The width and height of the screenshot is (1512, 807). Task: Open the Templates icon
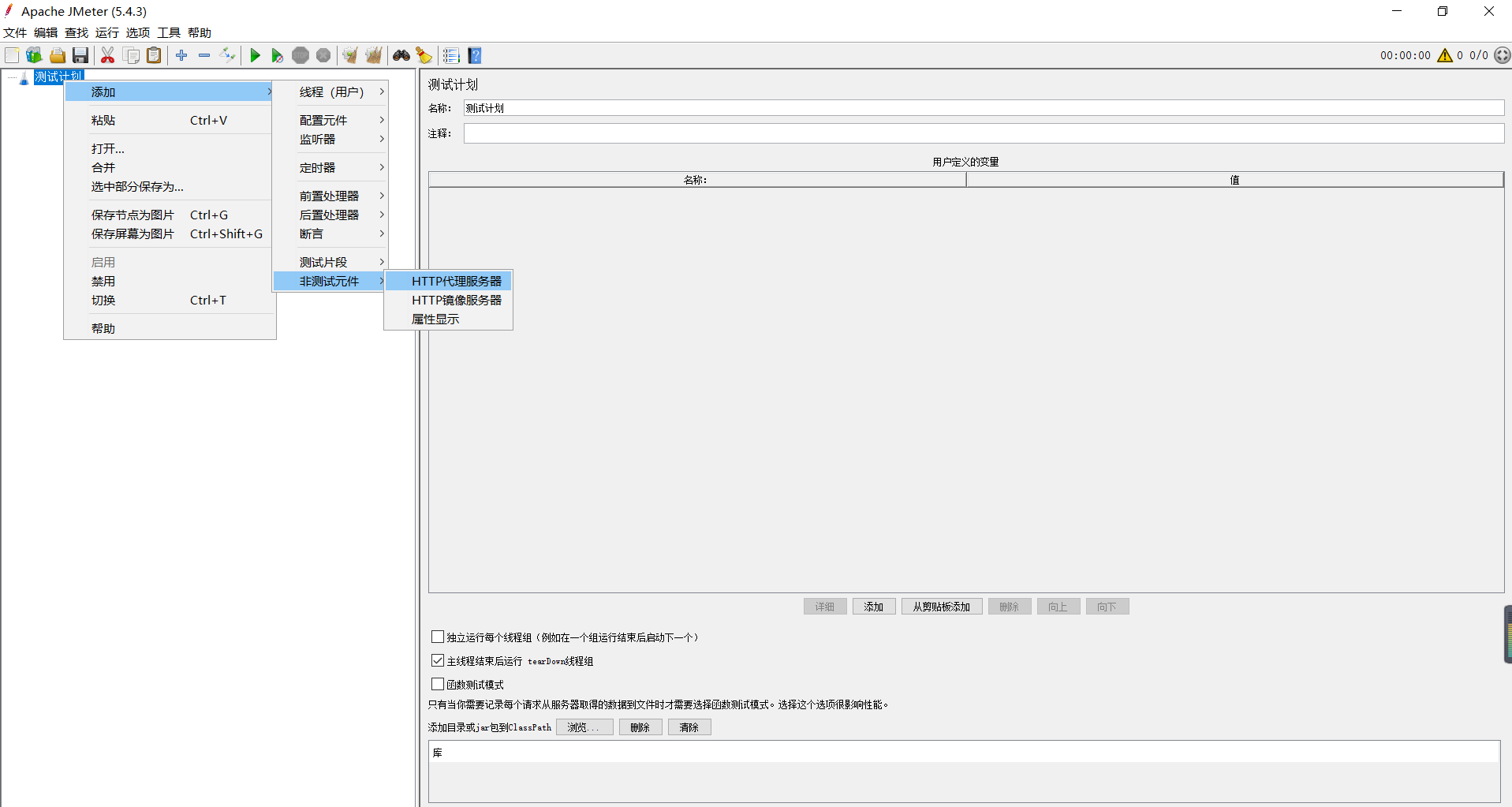(x=34, y=55)
